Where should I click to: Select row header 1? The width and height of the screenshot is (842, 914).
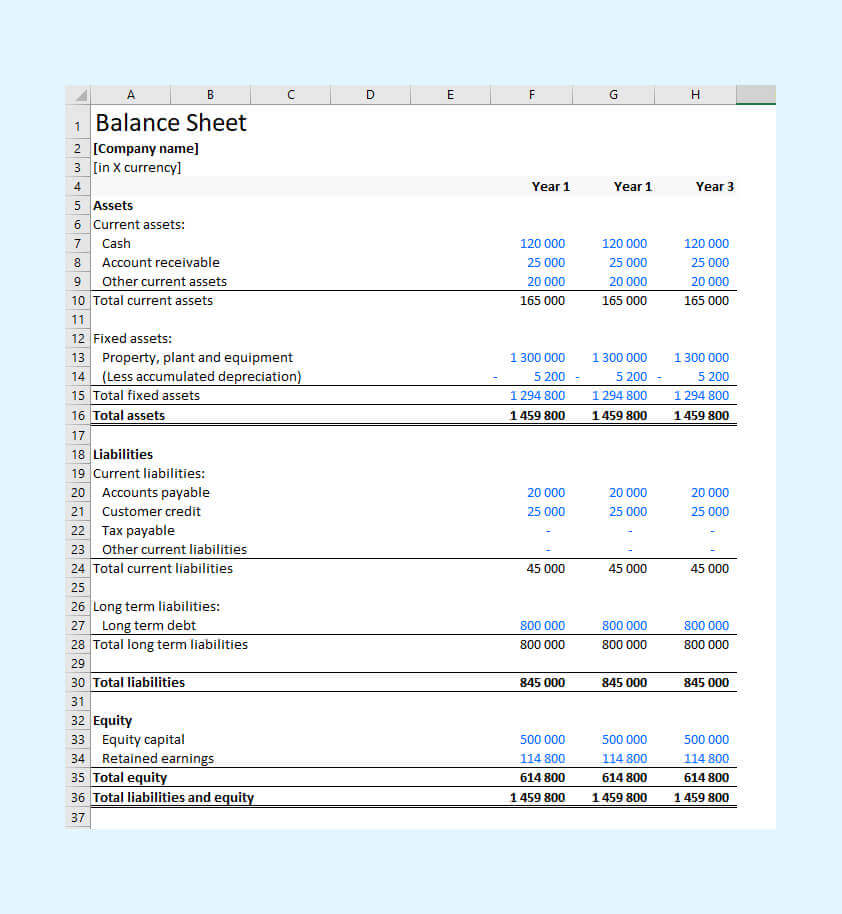[77, 126]
